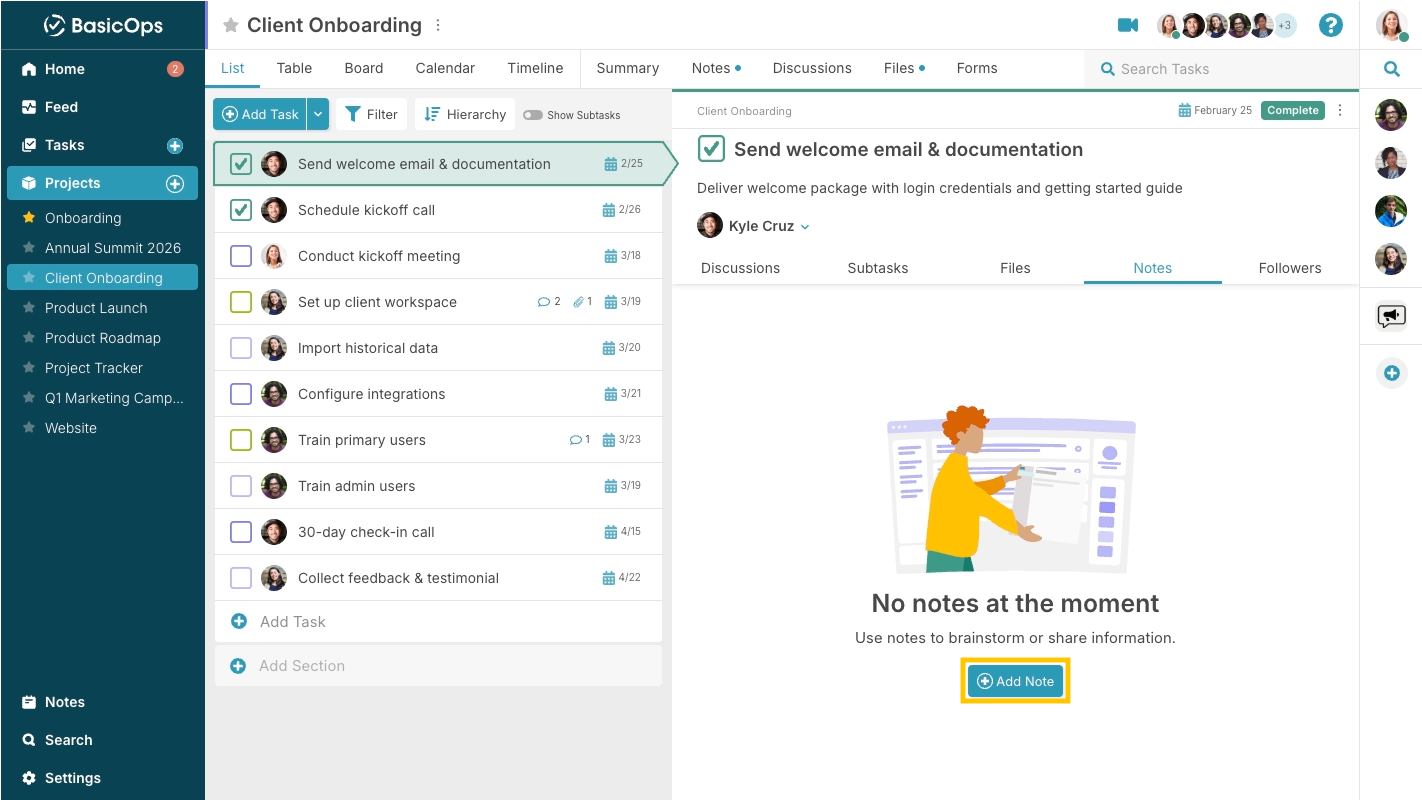Viewport: 1422px width, 800px height.
Task: Open the announcements megaphone icon in right rail
Action: point(1391,317)
